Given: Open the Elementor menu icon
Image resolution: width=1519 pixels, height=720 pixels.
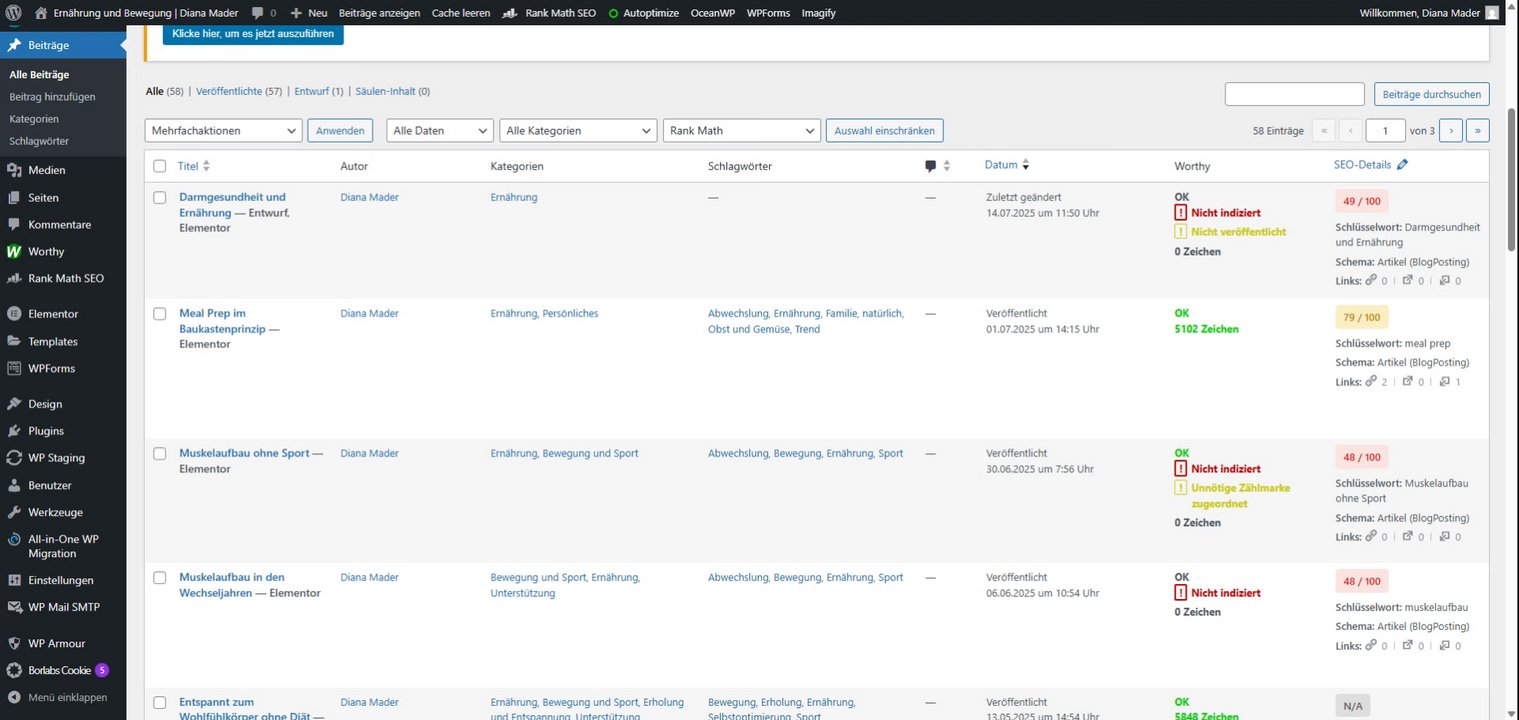Looking at the screenshot, I should (x=14, y=314).
